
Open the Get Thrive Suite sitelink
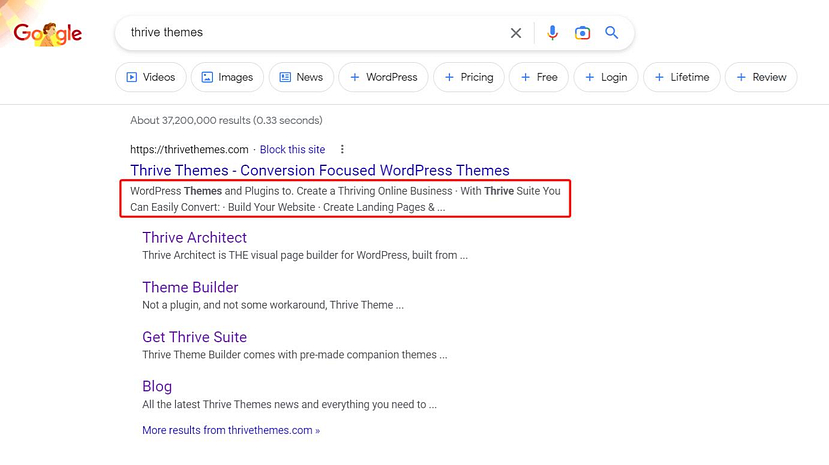coord(195,337)
